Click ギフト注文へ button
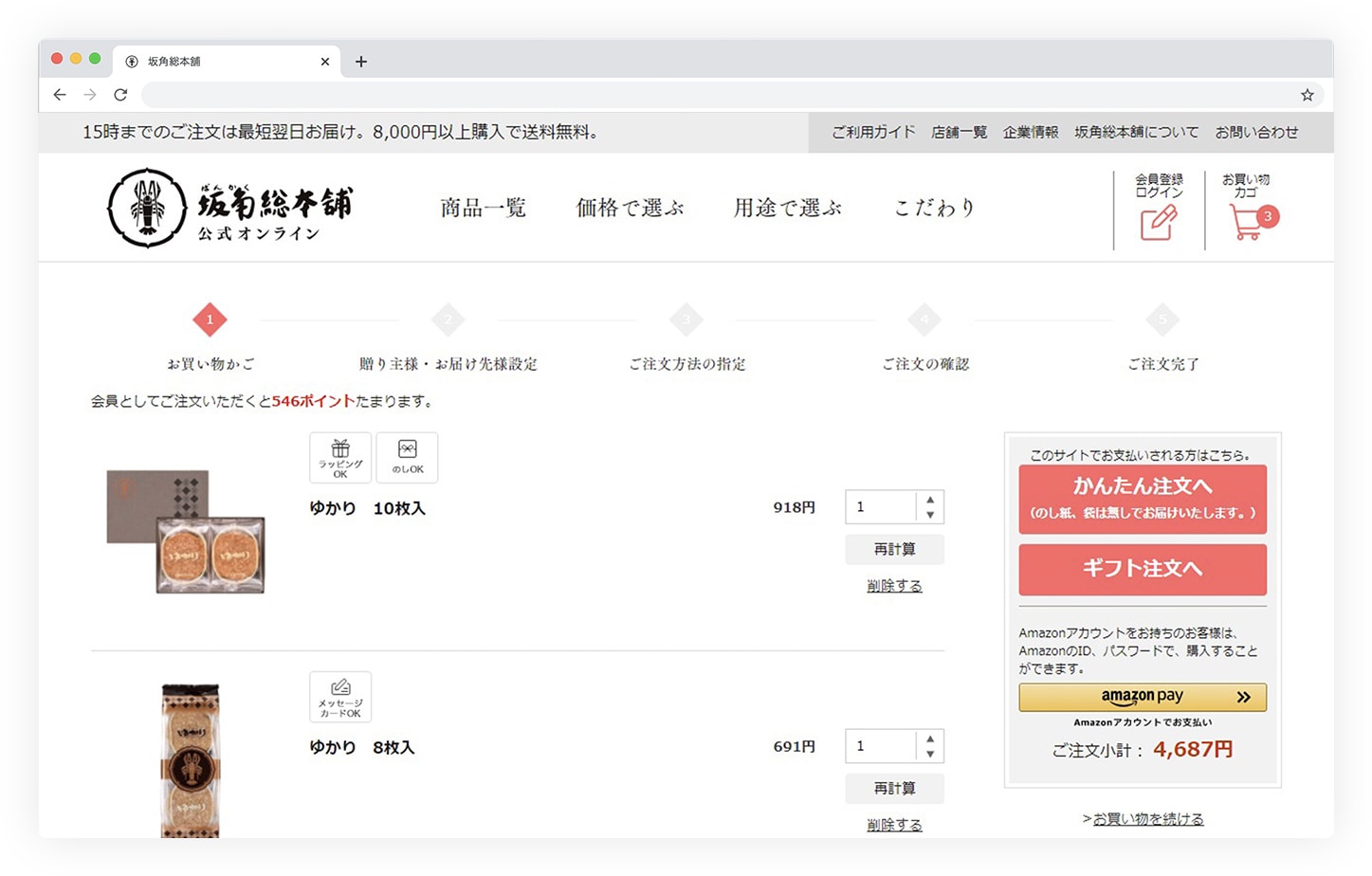Screen dimensions: 1372x876 1143,569
